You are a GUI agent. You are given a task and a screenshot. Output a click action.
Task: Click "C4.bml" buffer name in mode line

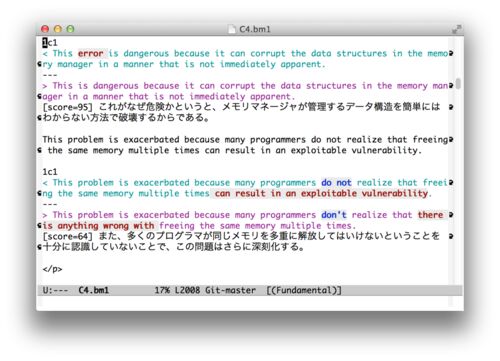94,290
